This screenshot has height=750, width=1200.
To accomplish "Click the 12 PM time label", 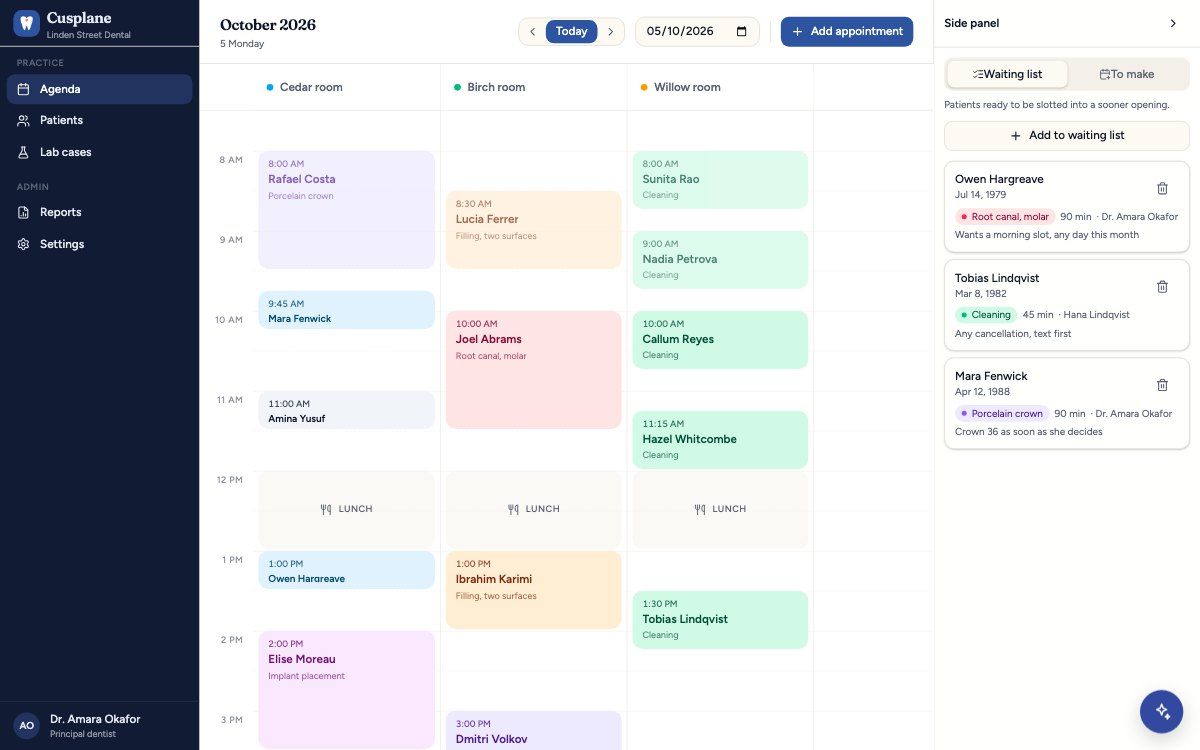I will click(230, 480).
